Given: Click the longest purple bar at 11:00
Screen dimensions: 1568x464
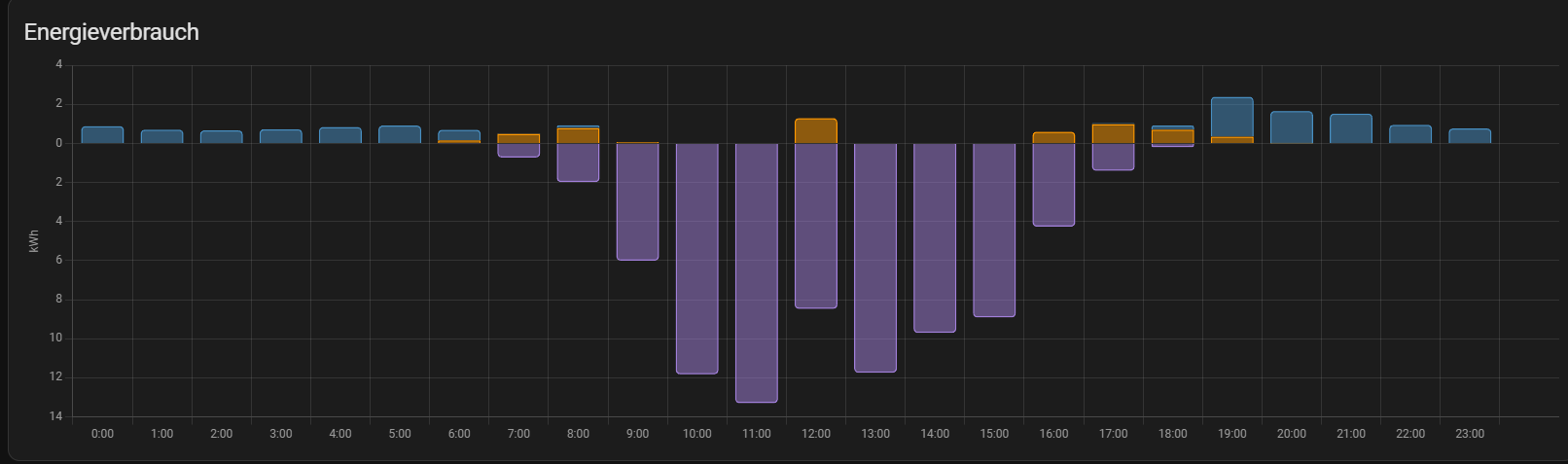Looking at the screenshot, I should point(757,272).
